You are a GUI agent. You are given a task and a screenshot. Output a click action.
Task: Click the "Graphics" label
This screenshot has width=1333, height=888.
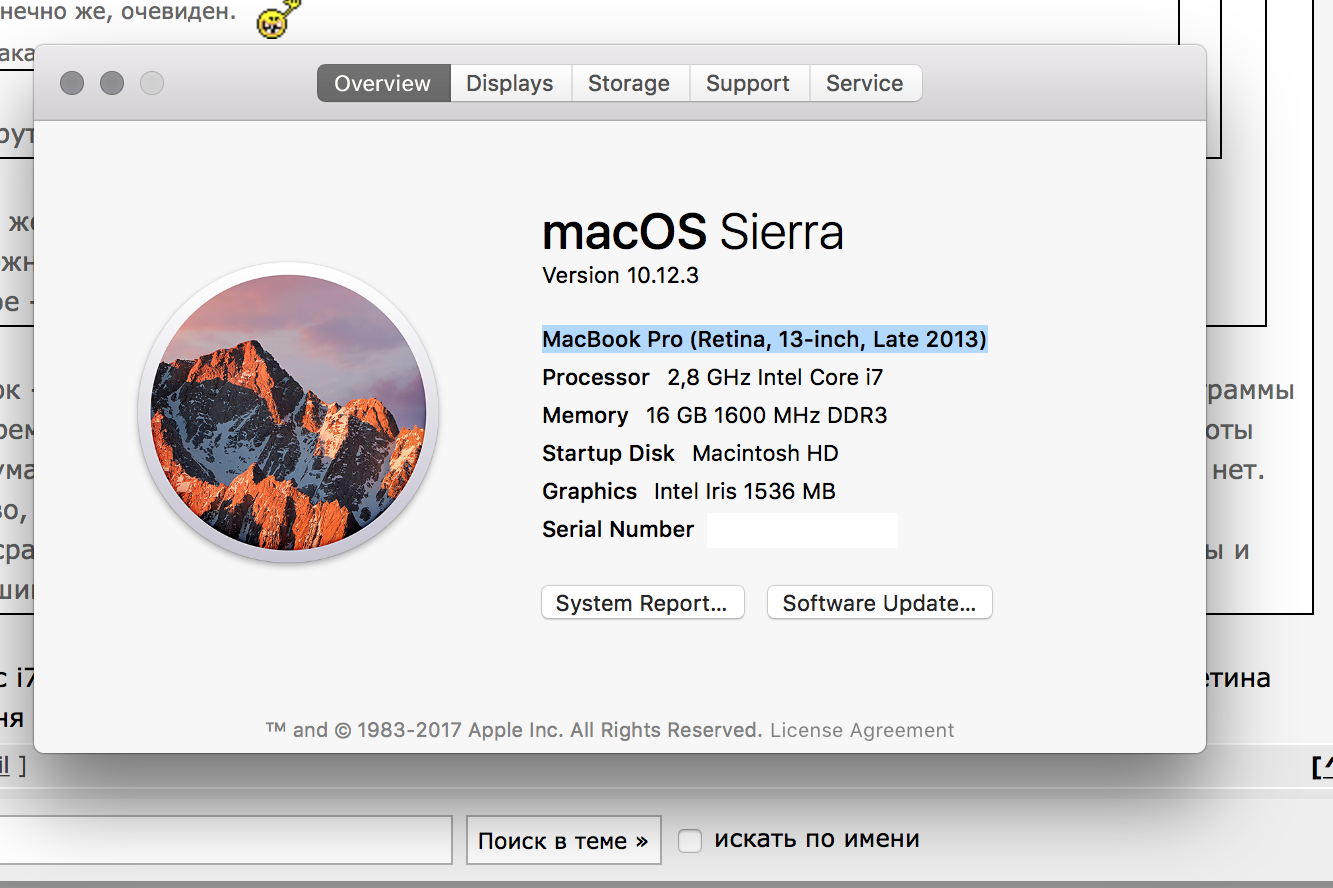point(589,492)
